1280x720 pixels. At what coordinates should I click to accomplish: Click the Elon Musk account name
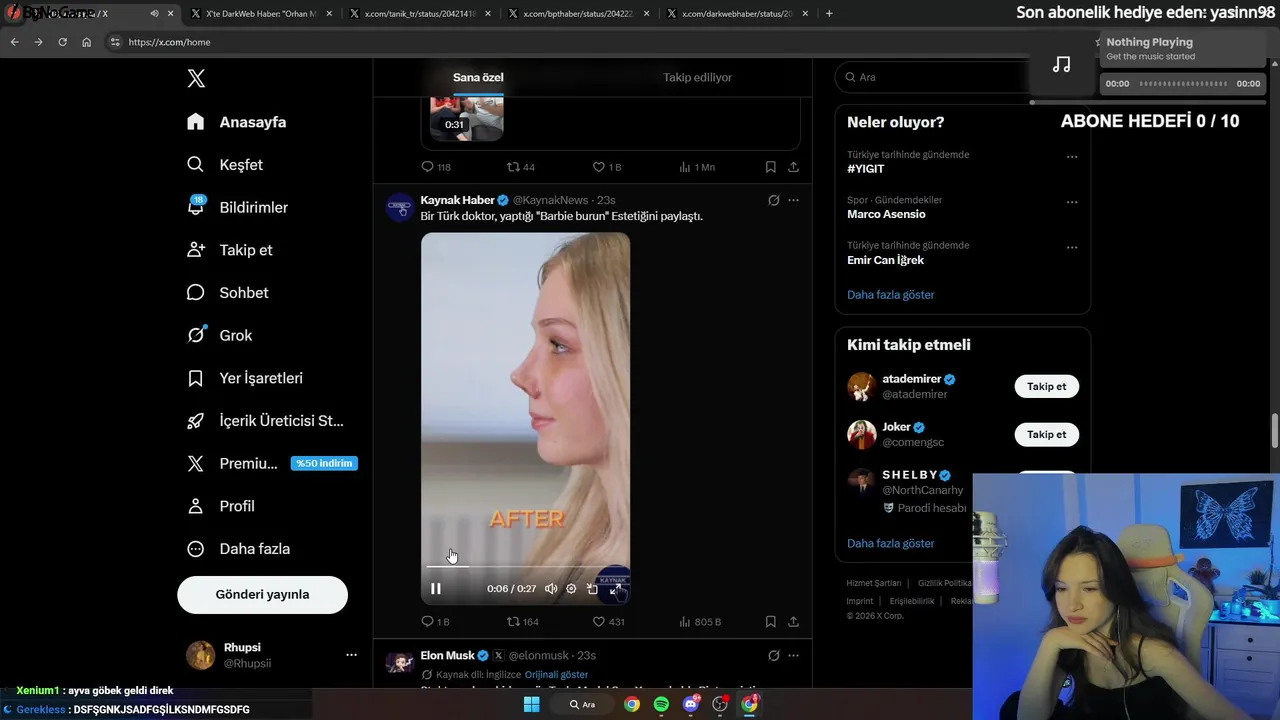tap(447, 655)
